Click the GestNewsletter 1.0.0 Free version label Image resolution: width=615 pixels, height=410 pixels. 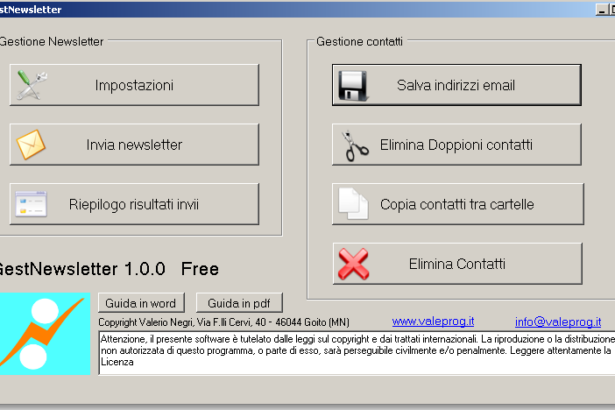click(108, 269)
